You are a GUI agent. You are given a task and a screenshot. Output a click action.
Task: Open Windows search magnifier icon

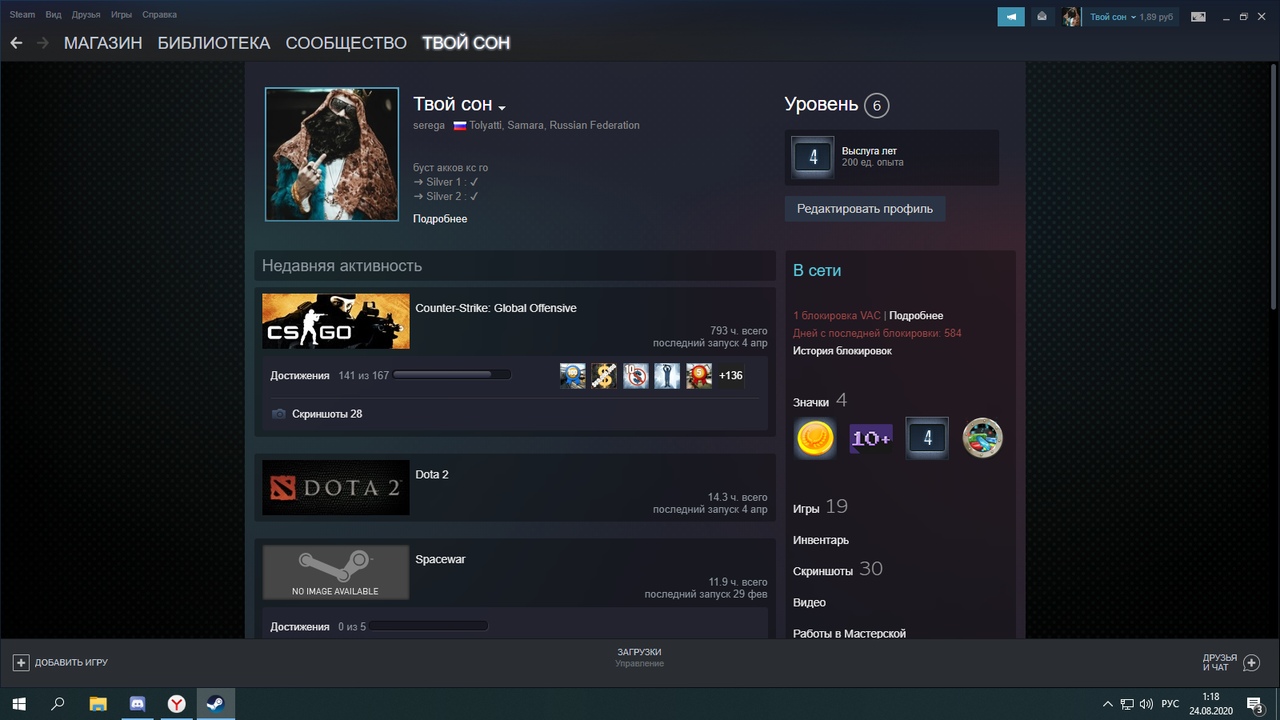coord(58,704)
